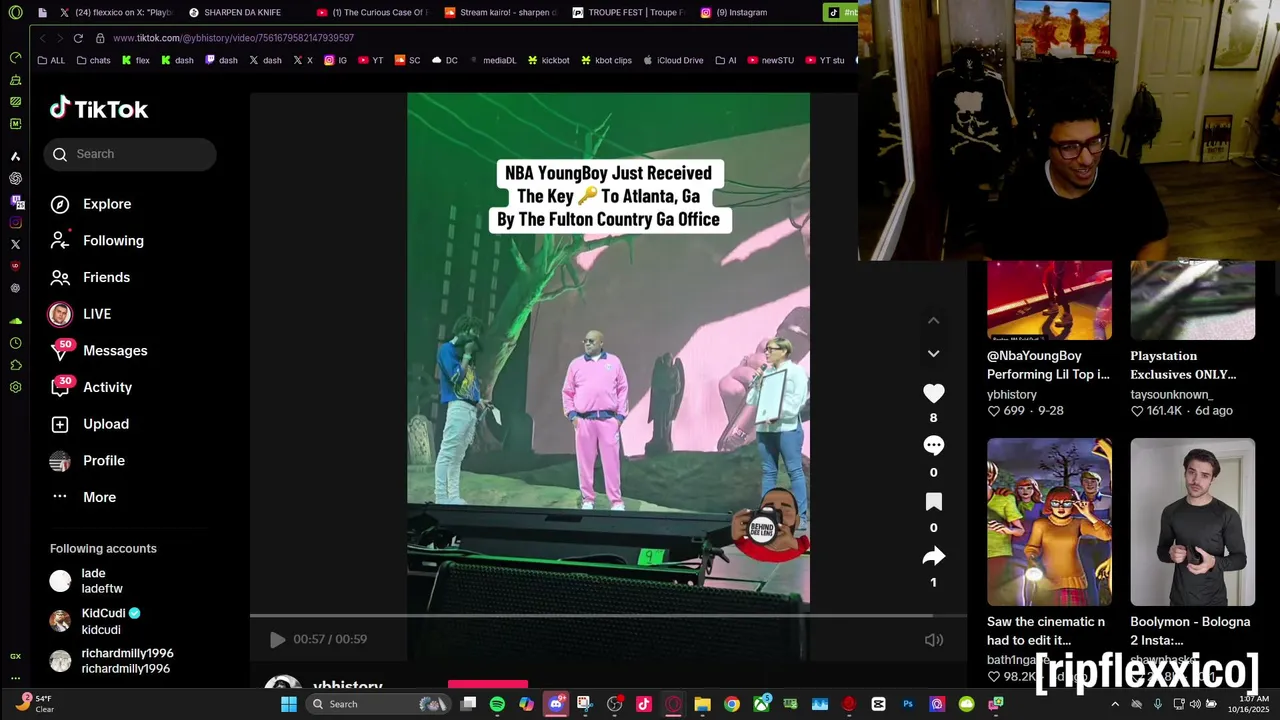This screenshot has height=720, width=1280.
Task: Bookmark the video to favorites
Action: pos(933,501)
